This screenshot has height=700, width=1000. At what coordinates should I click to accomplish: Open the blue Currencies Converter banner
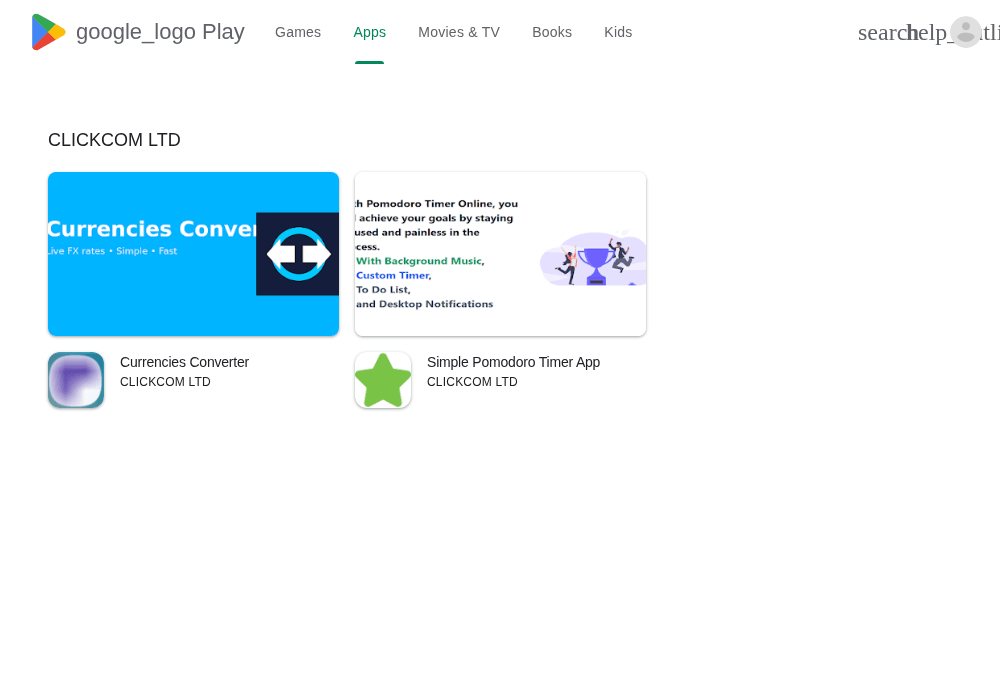point(193,254)
